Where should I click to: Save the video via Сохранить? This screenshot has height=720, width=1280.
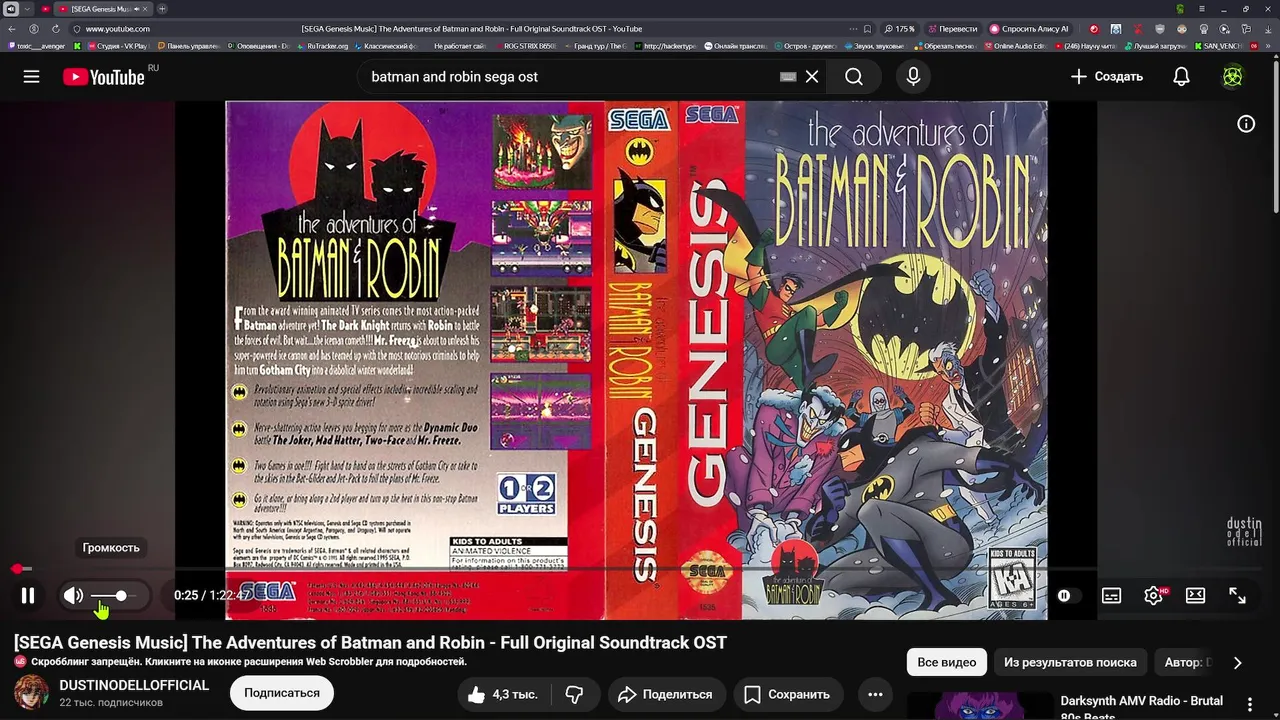(788, 694)
